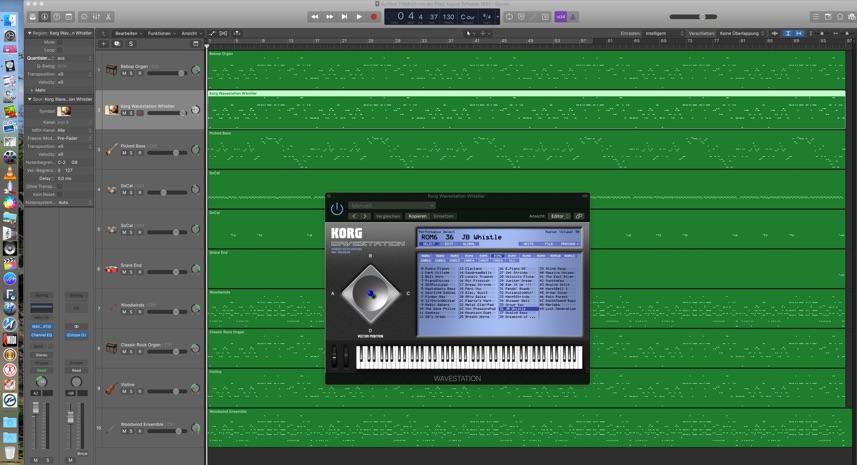This screenshot has height=465, width=857.
Task: Show the toolbar toggle icon
Action: point(69,17)
